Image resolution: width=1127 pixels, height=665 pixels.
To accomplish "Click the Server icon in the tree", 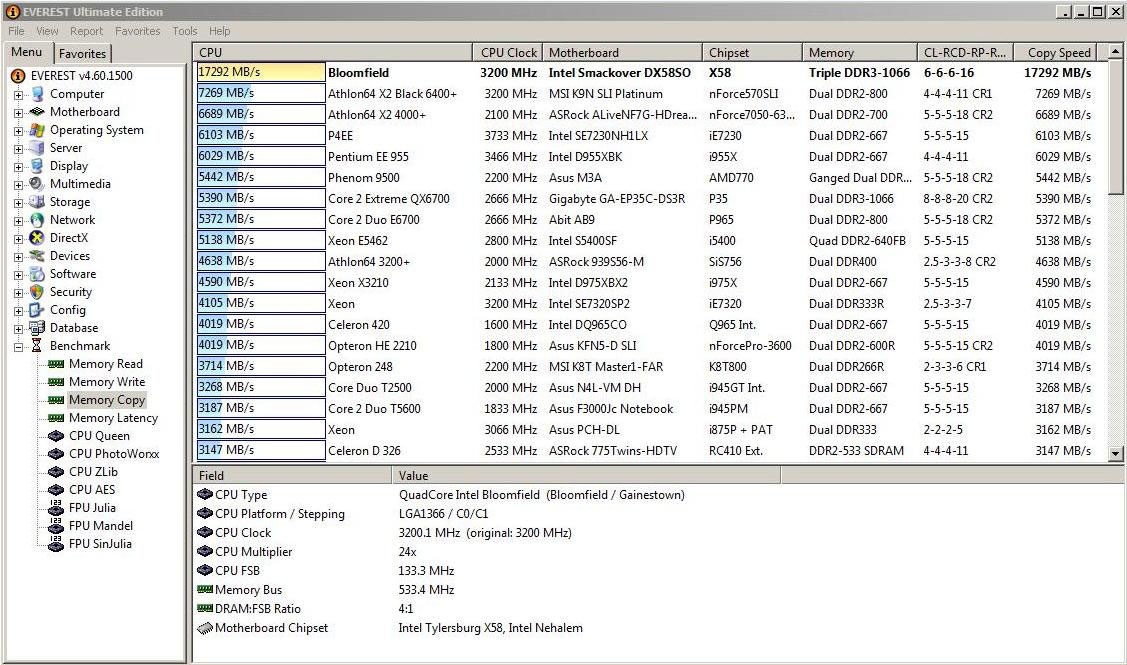I will click(37, 148).
